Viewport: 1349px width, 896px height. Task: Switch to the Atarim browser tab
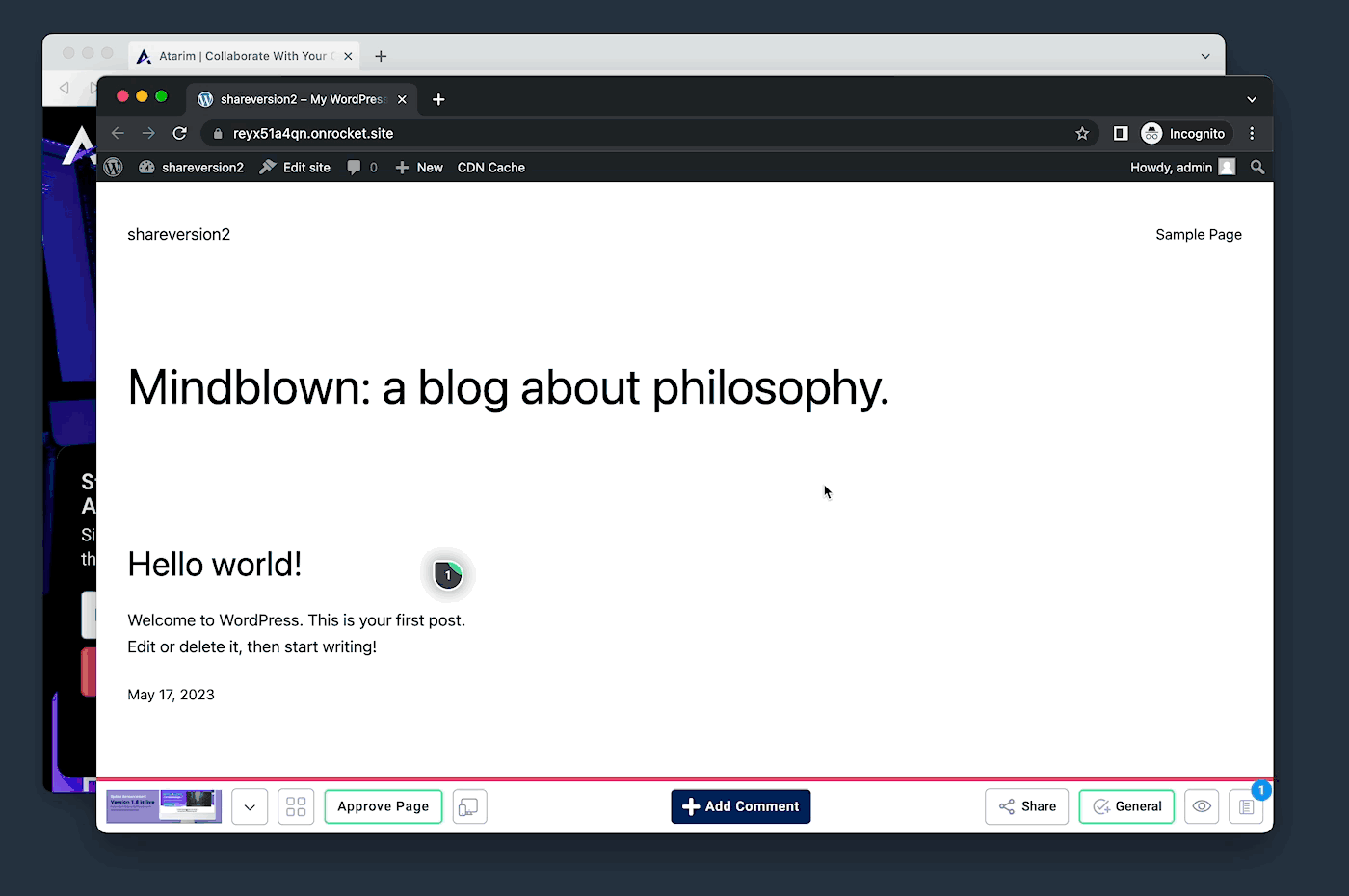[x=241, y=56]
